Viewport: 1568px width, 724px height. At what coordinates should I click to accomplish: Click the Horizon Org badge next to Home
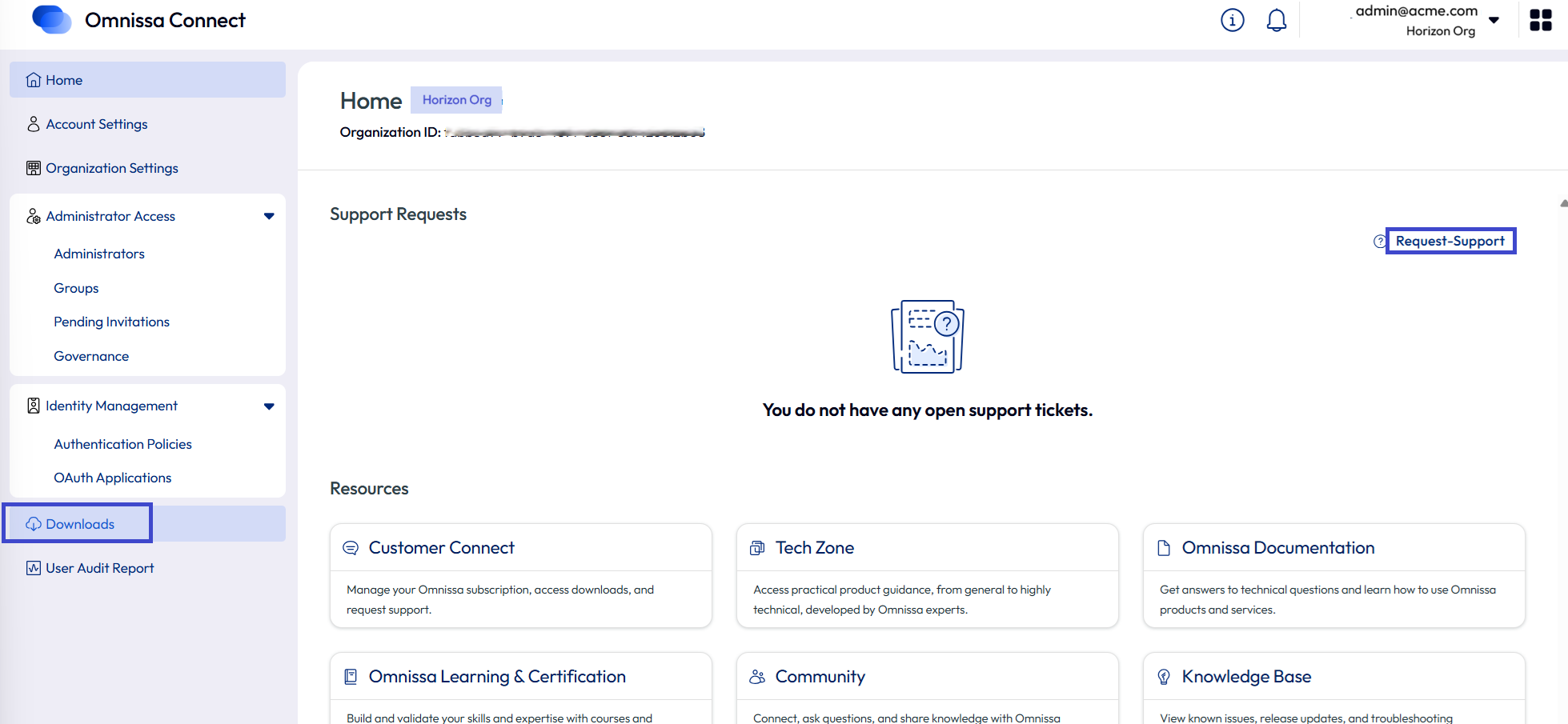coord(456,100)
